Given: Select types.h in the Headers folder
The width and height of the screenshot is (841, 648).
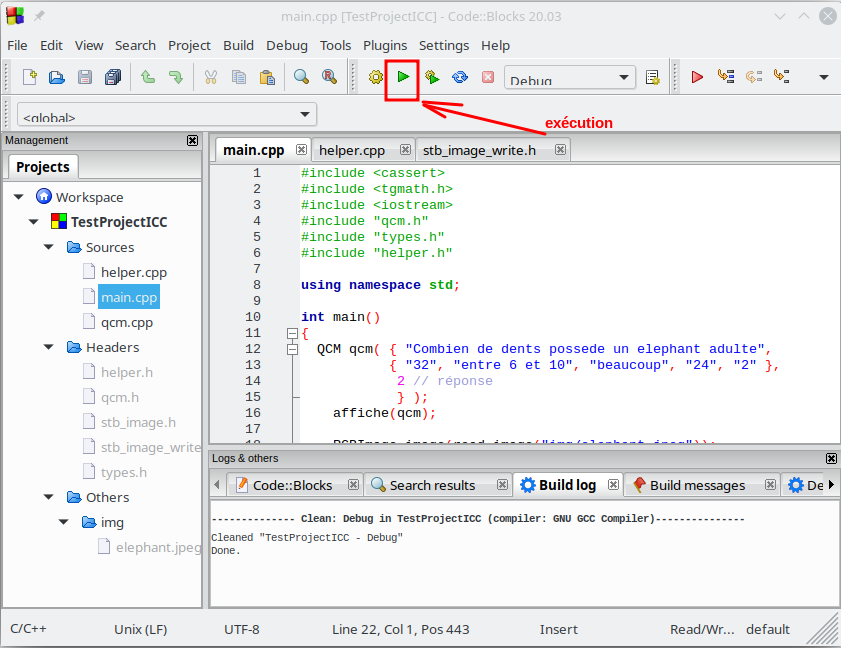Looking at the screenshot, I should point(124,472).
